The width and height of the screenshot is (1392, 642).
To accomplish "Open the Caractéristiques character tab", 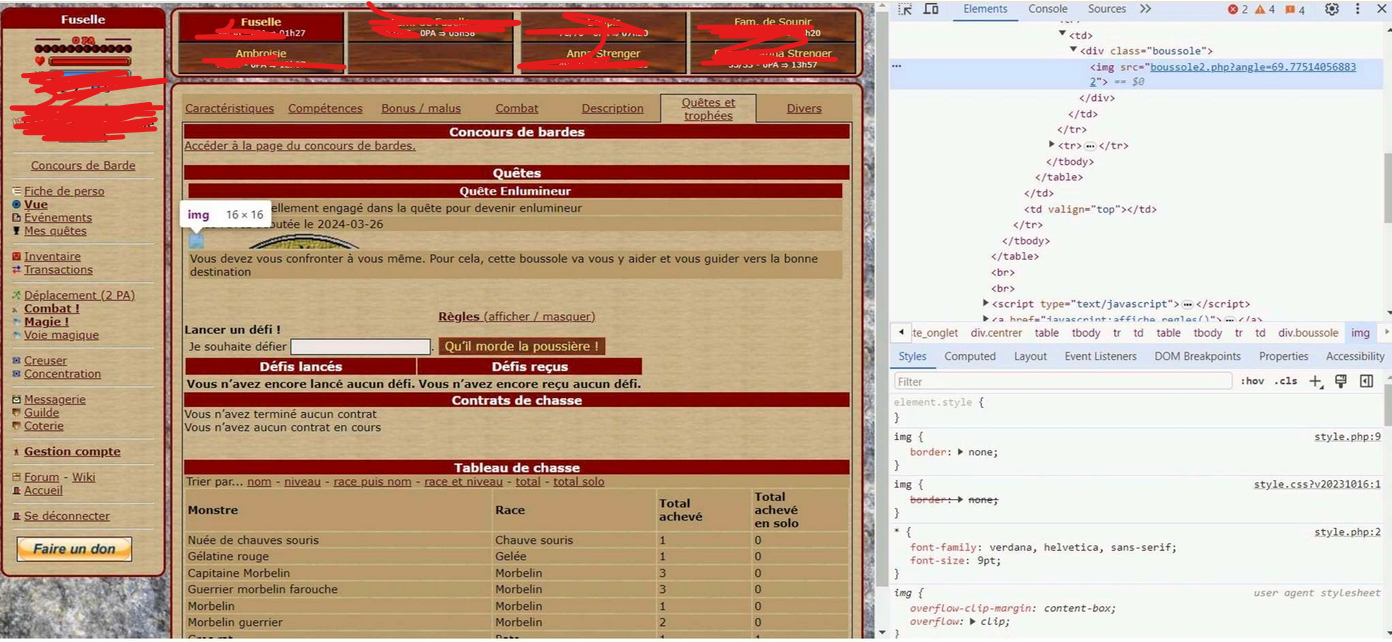I will (x=229, y=109).
